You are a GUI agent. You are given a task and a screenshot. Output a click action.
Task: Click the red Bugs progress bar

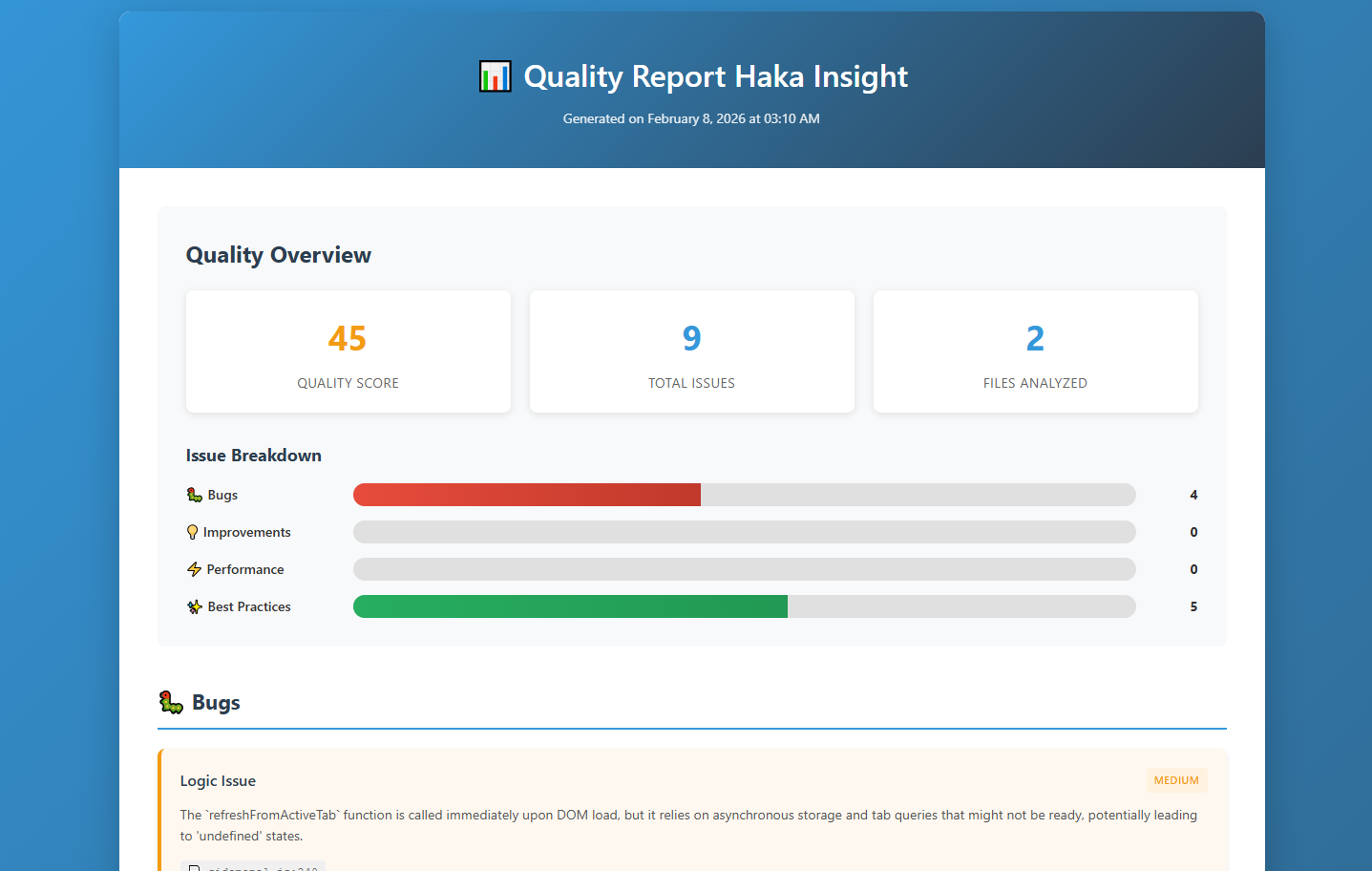pos(525,494)
